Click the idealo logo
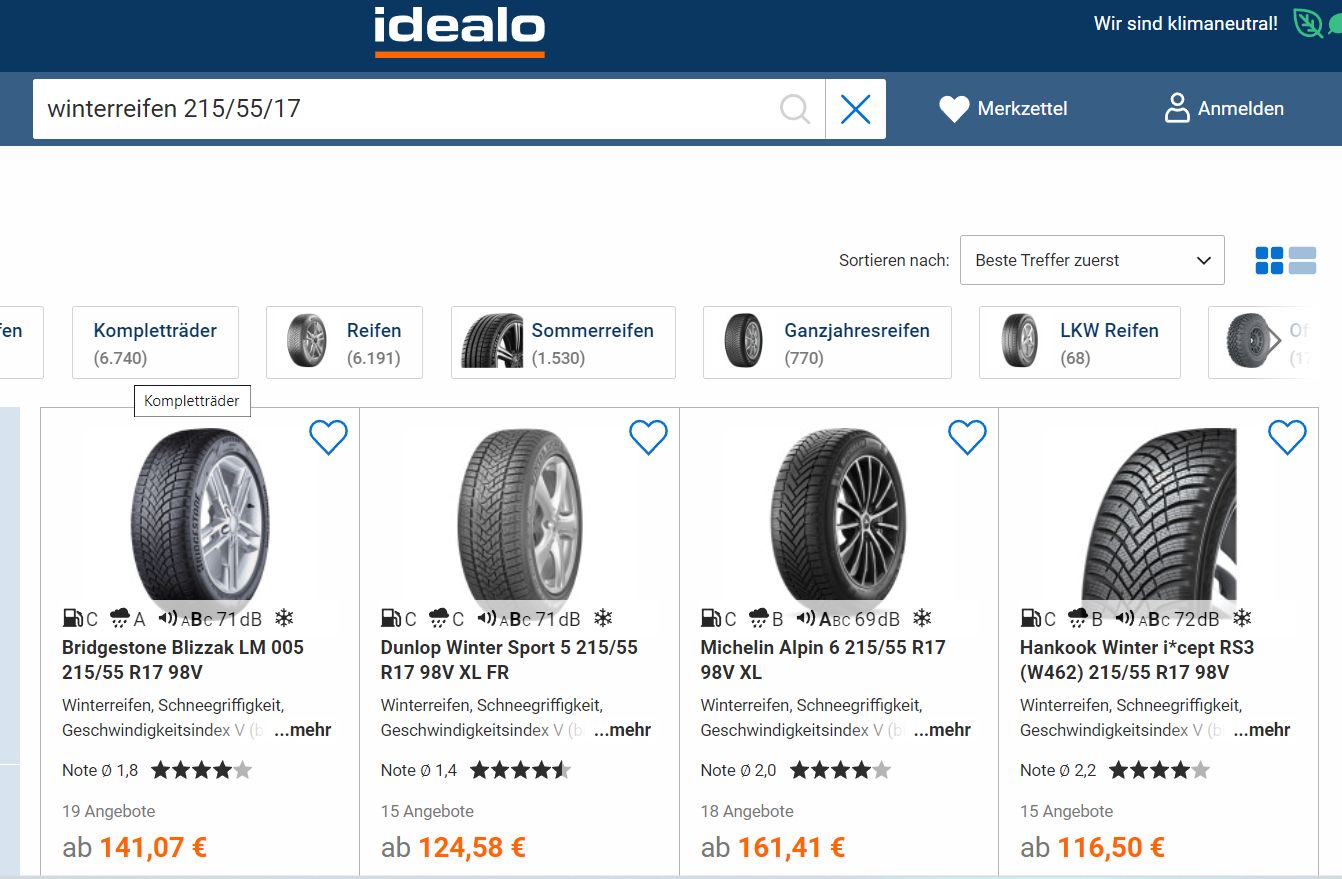 [459, 31]
